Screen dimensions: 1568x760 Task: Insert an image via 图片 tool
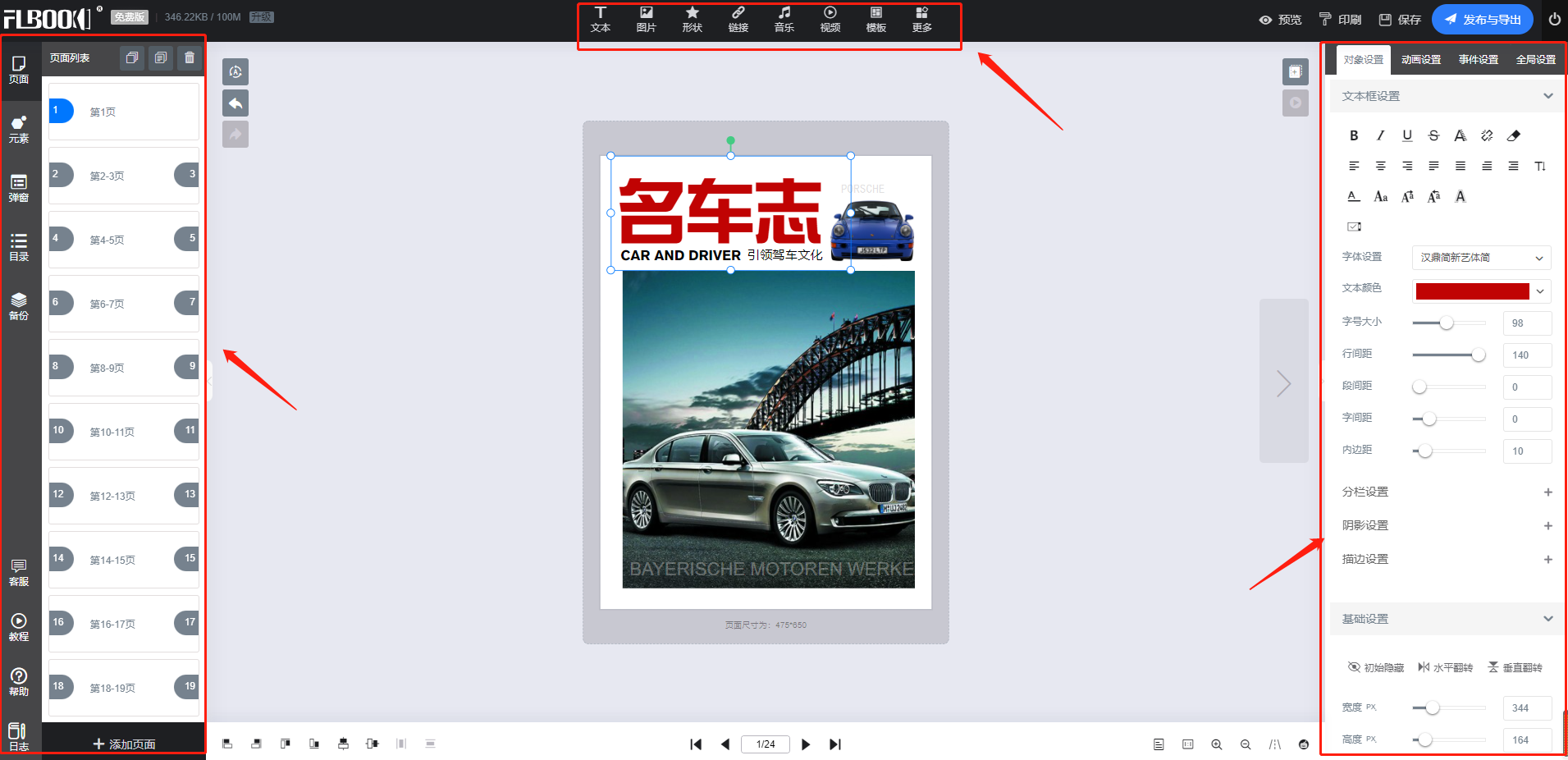pyautogui.click(x=647, y=20)
